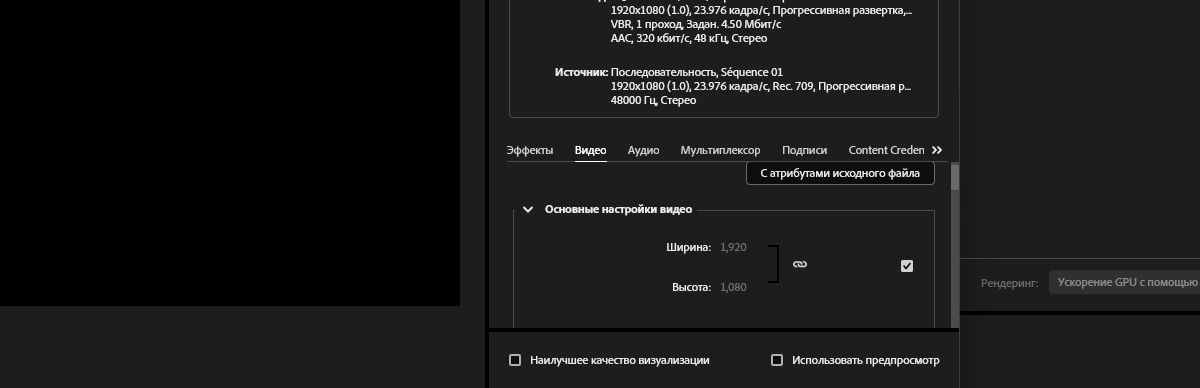Click the Высота value 1,080
The height and width of the screenshot is (388, 1200).
pyautogui.click(x=733, y=287)
